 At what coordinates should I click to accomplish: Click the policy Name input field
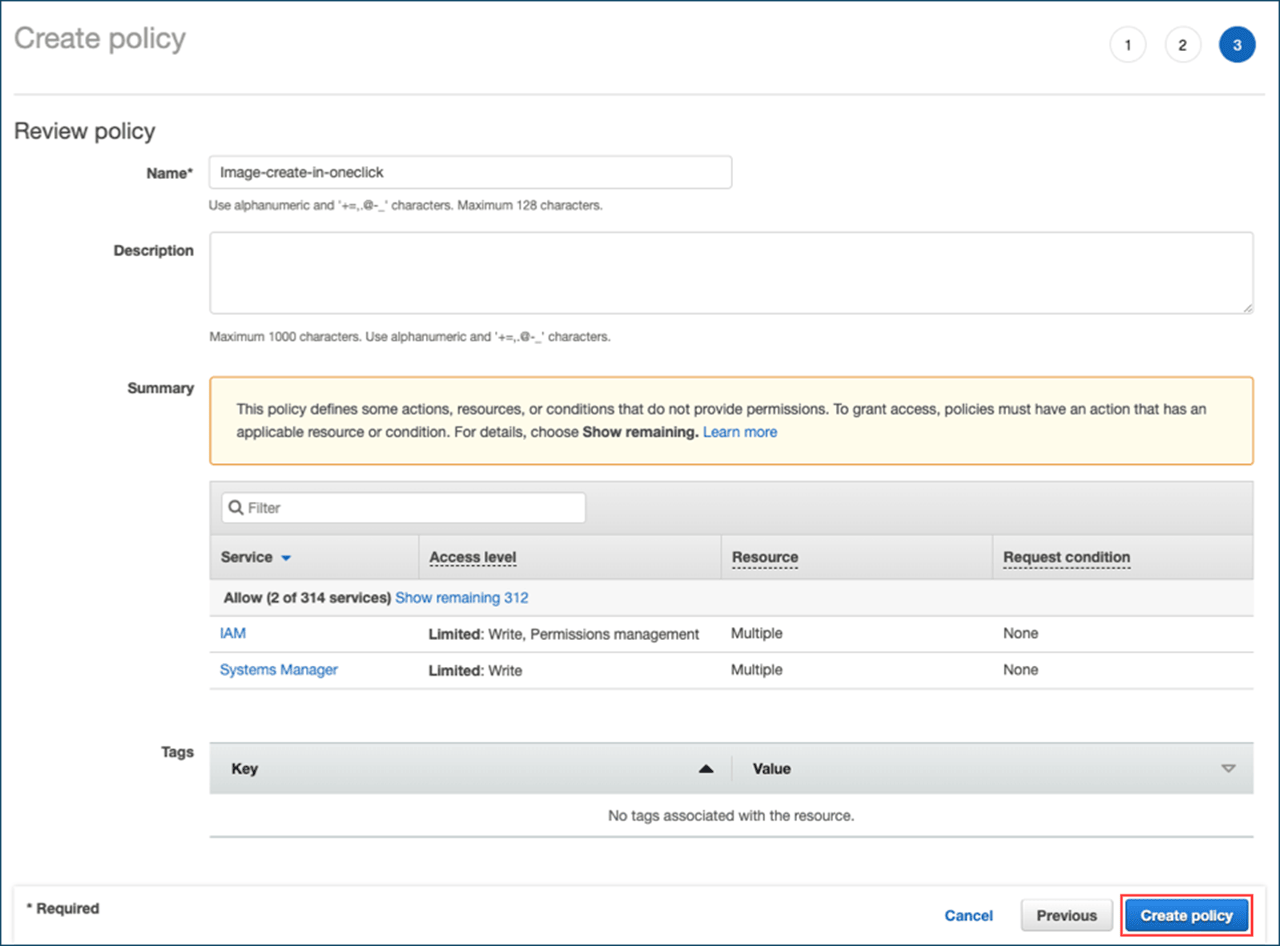[x=470, y=172]
